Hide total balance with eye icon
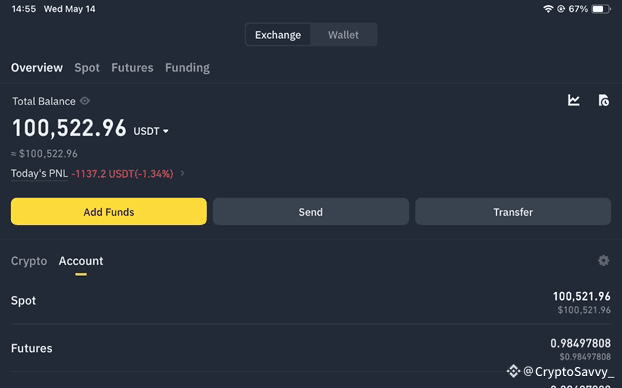Image resolution: width=622 pixels, height=388 pixels. pos(85,101)
